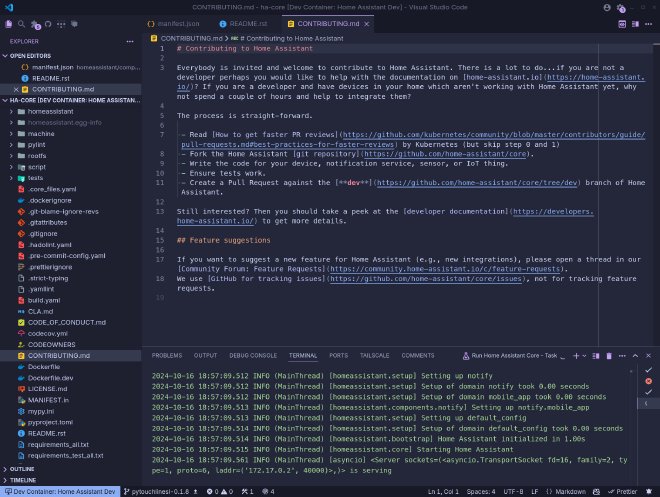660x497 pixels.
Task: Maximize the panel size chevron
Action: (635, 356)
